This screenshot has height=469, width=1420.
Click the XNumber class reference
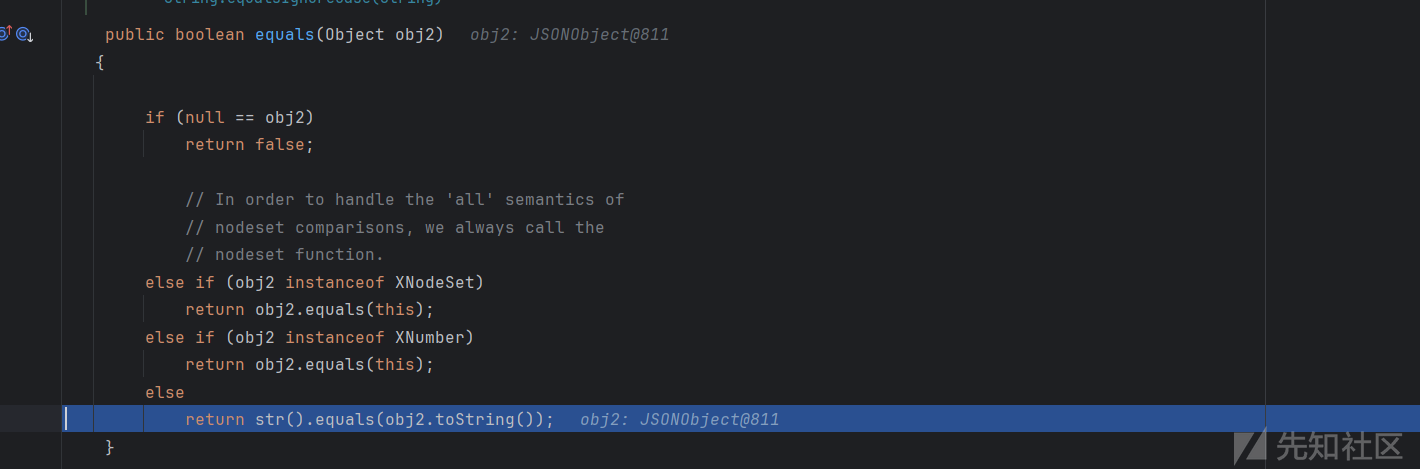tap(434, 338)
